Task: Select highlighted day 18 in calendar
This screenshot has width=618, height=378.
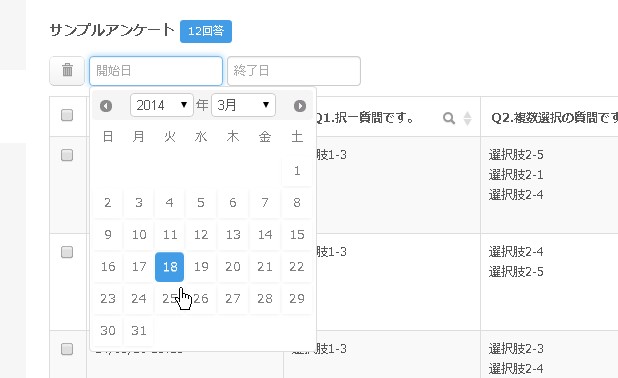Action: point(169,267)
